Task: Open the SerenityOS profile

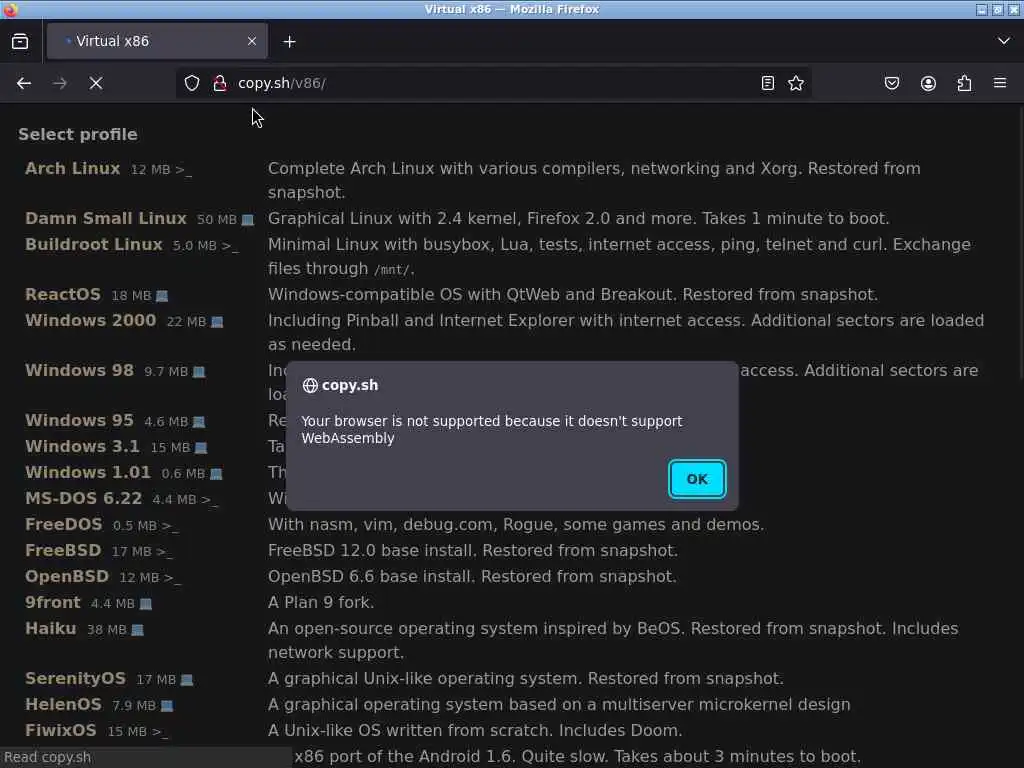Action: [75, 679]
